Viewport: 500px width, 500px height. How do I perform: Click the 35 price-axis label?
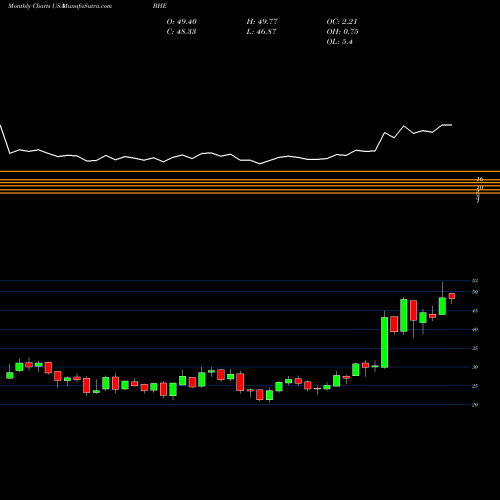475,348
